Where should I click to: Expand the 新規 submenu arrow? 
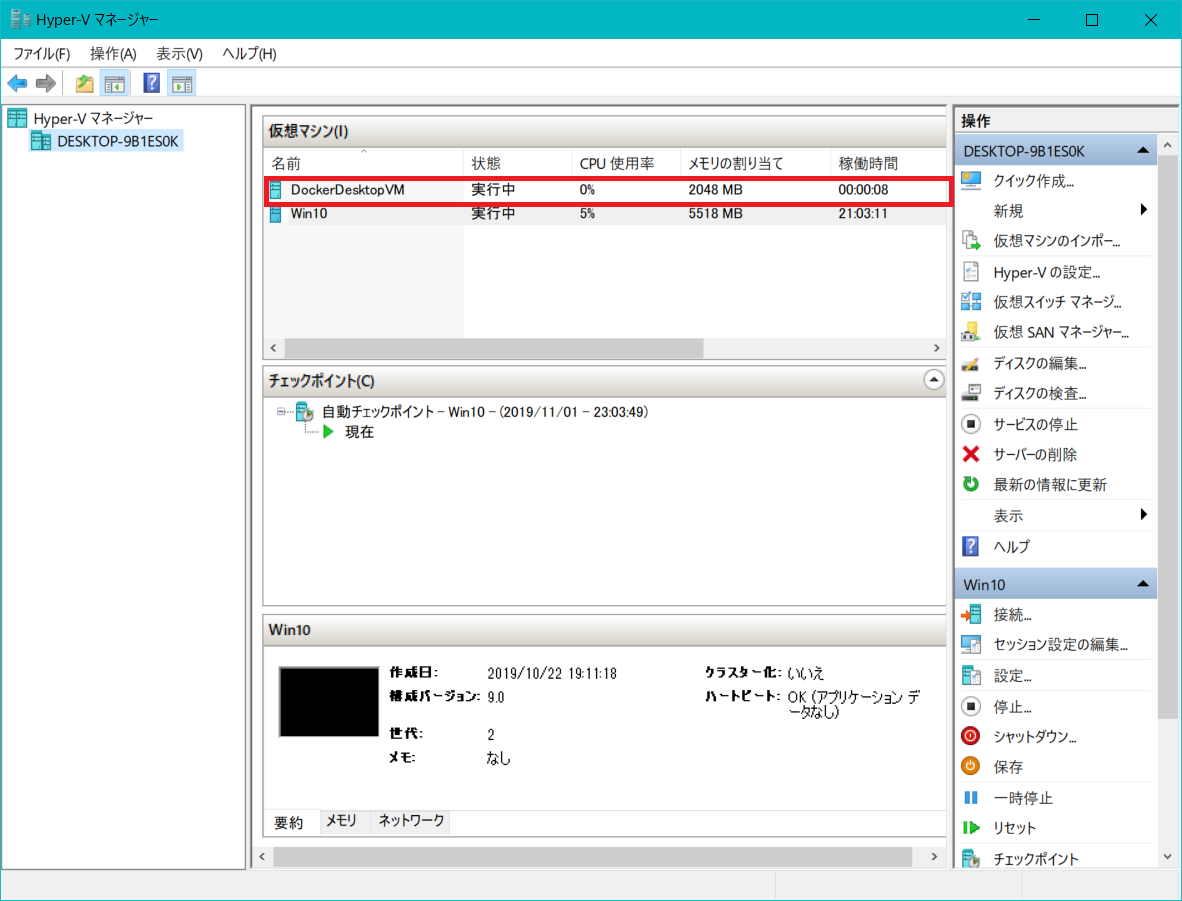1144,210
